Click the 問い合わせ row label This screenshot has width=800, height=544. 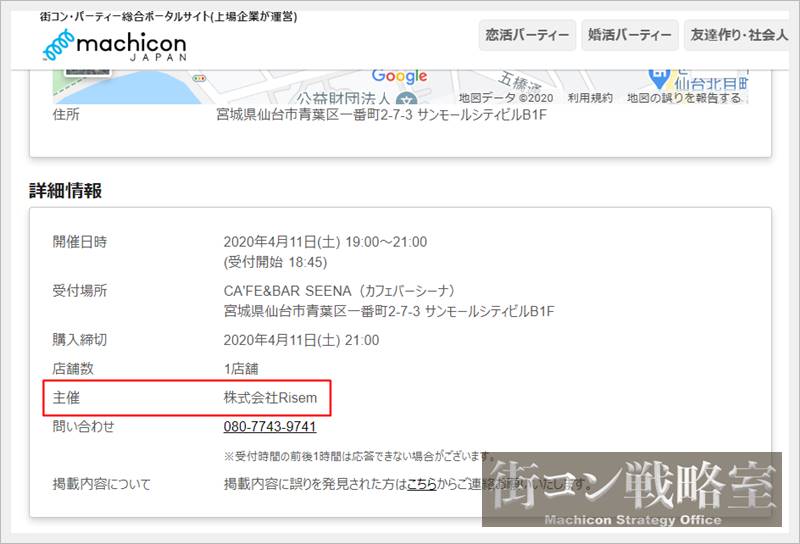pyautogui.click(x=83, y=427)
